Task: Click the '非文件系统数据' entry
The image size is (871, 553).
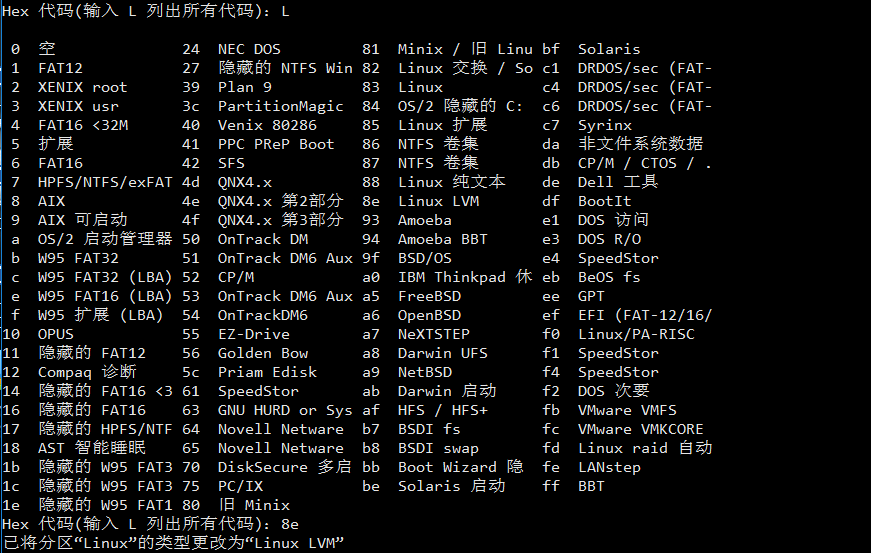Action: tap(640, 144)
